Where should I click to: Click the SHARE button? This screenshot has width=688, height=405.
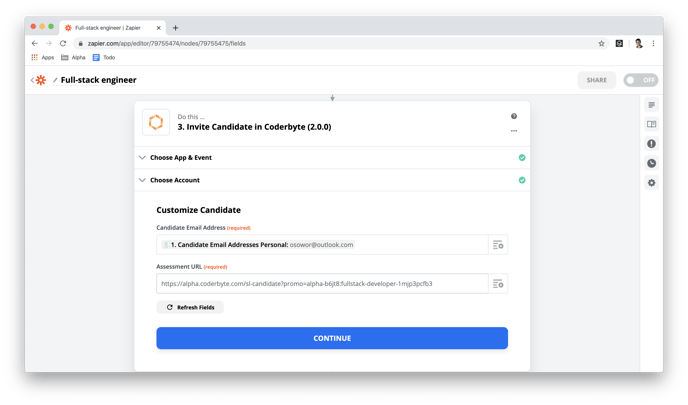[597, 80]
